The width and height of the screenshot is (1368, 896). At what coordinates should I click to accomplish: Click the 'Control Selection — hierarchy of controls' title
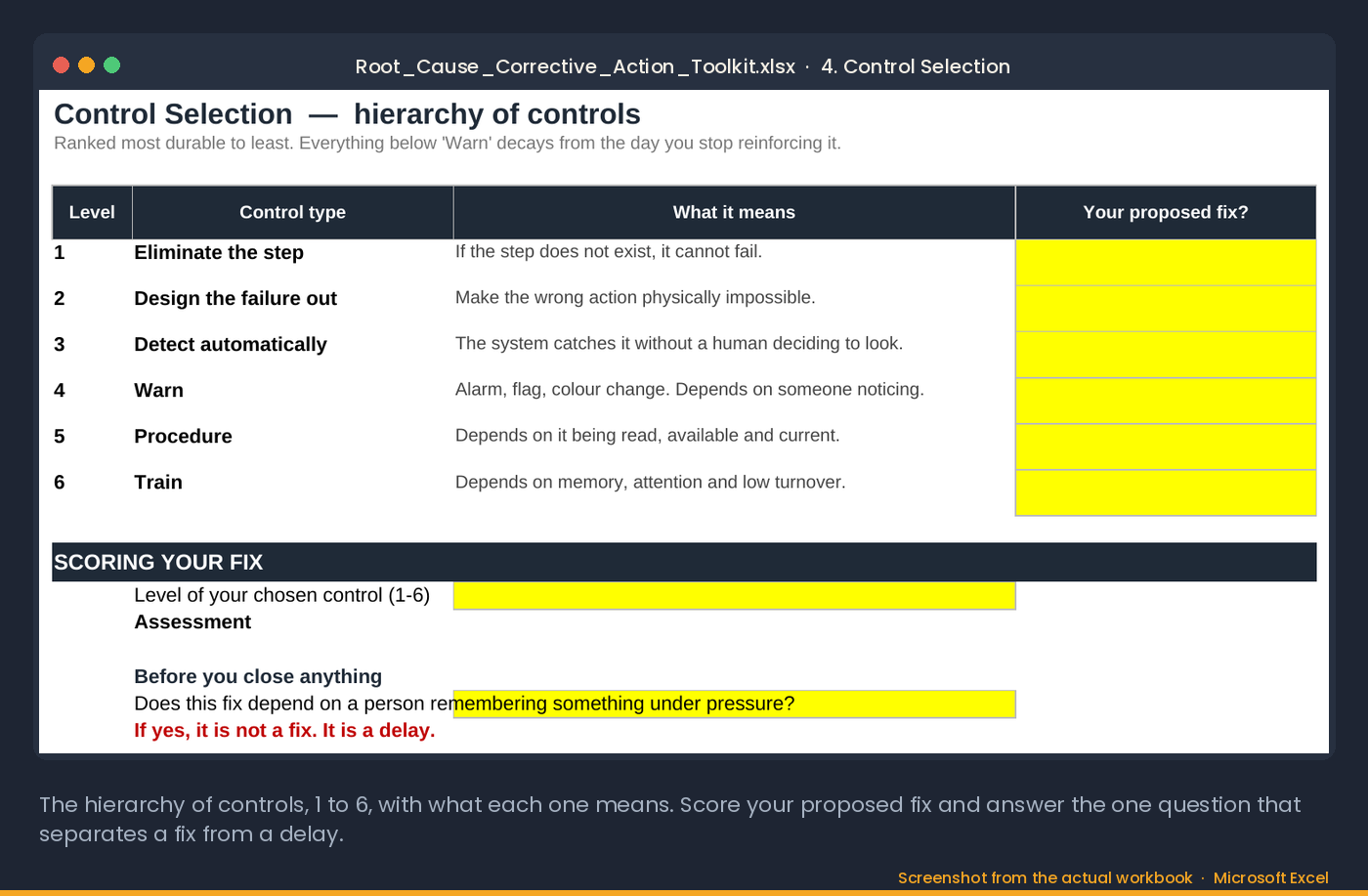coord(347,114)
